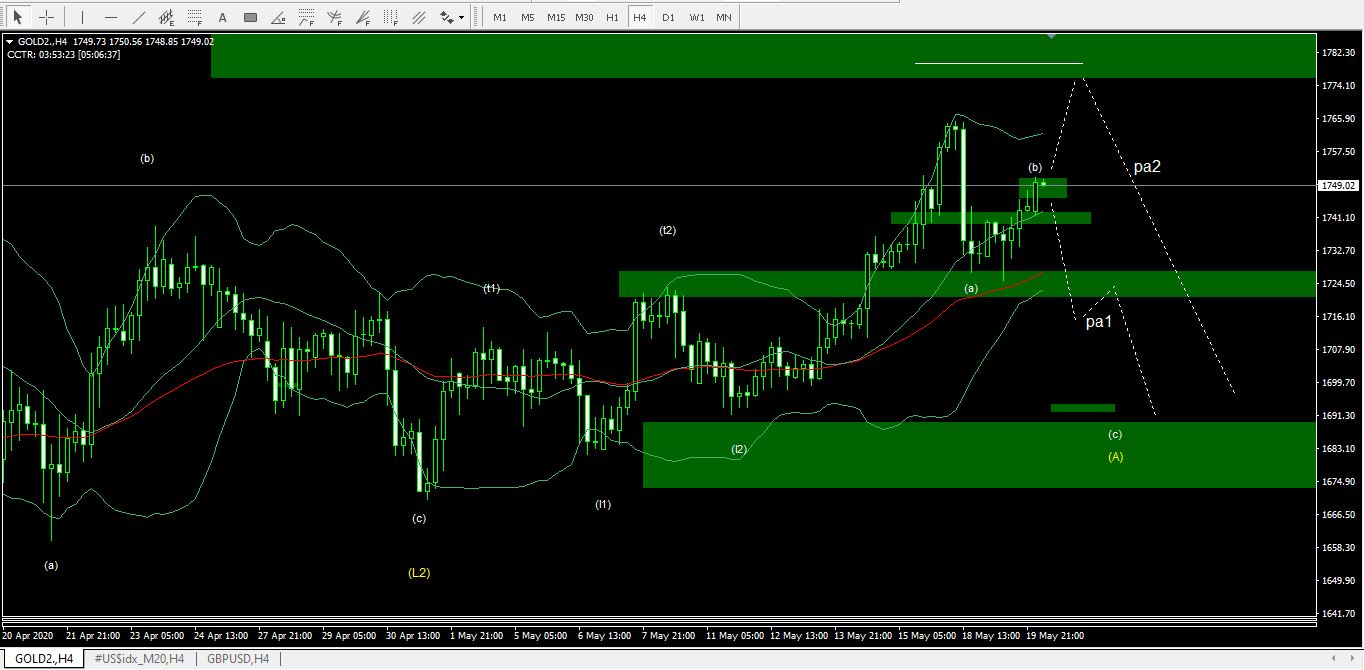Click the 'pa1' text label

pyautogui.click(x=1099, y=322)
